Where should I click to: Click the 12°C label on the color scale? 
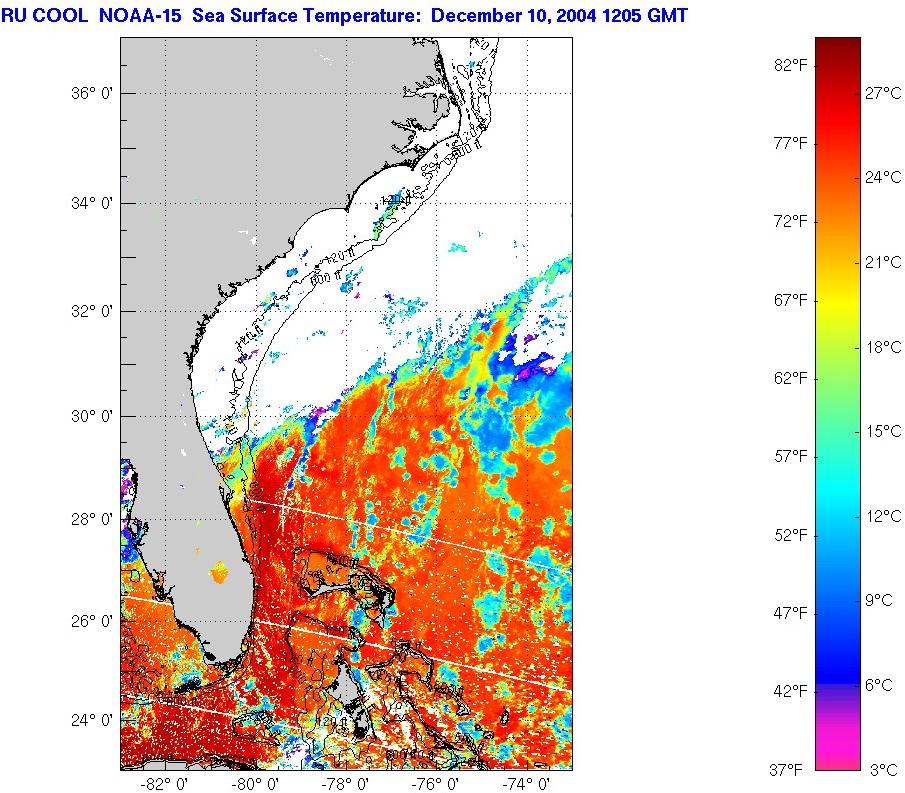[x=883, y=516]
